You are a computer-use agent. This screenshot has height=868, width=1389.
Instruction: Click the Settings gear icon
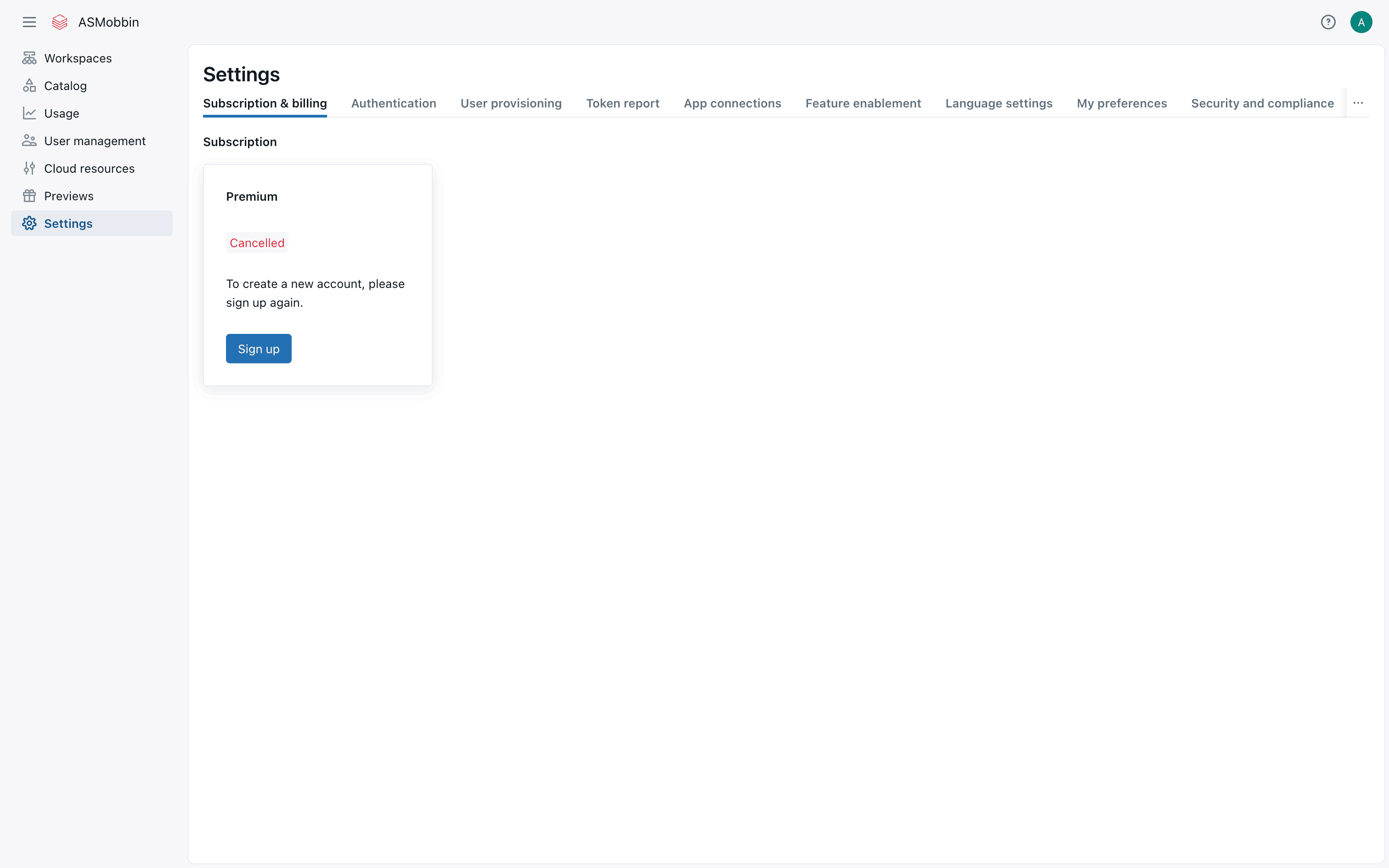[x=29, y=223]
